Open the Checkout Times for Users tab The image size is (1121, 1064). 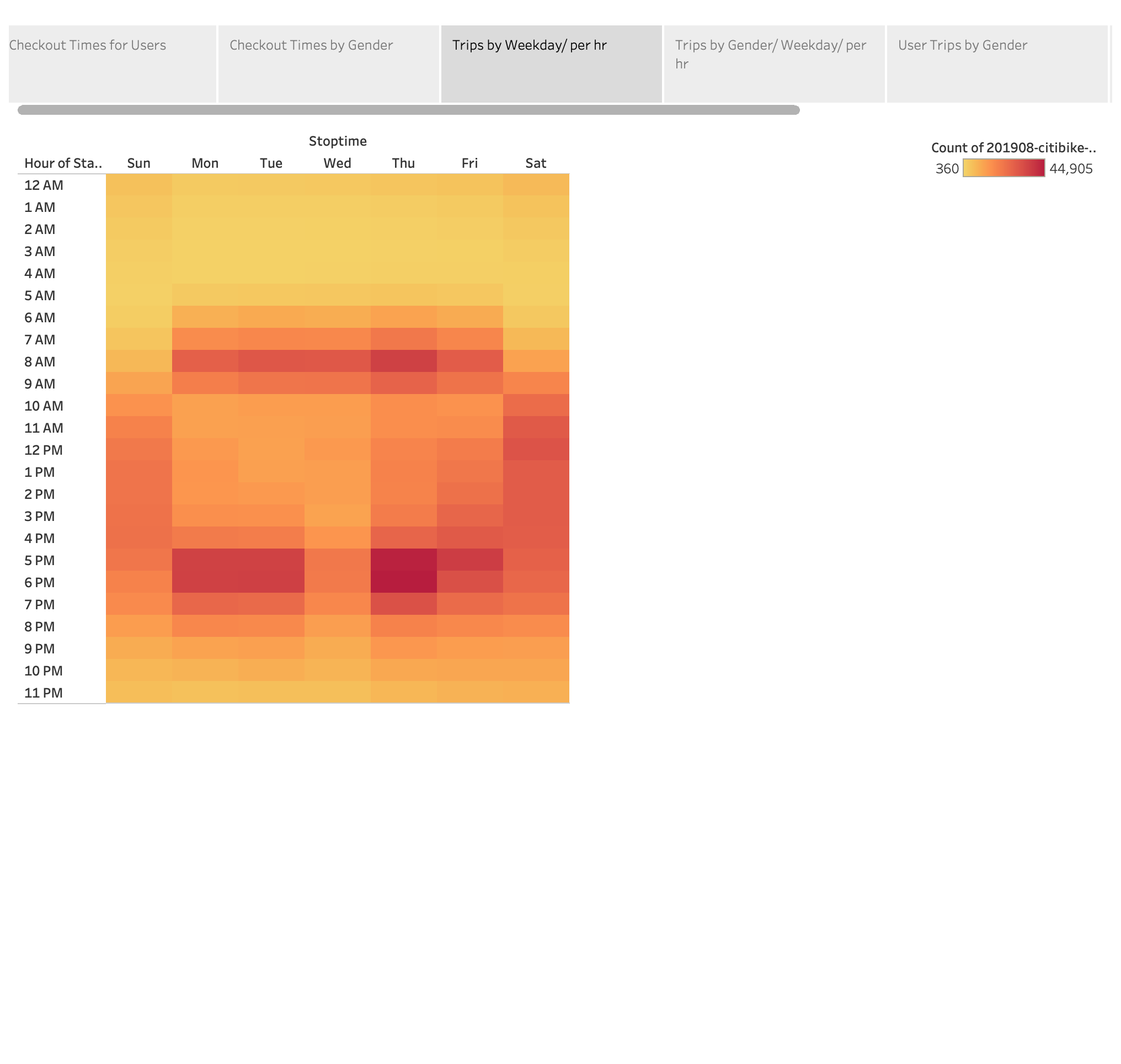tap(113, 63)
